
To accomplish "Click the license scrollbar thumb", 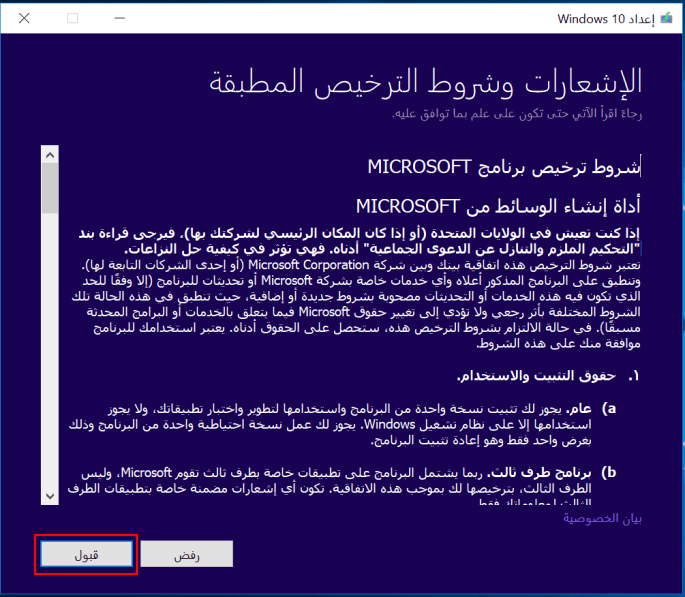I will [50, 188].
